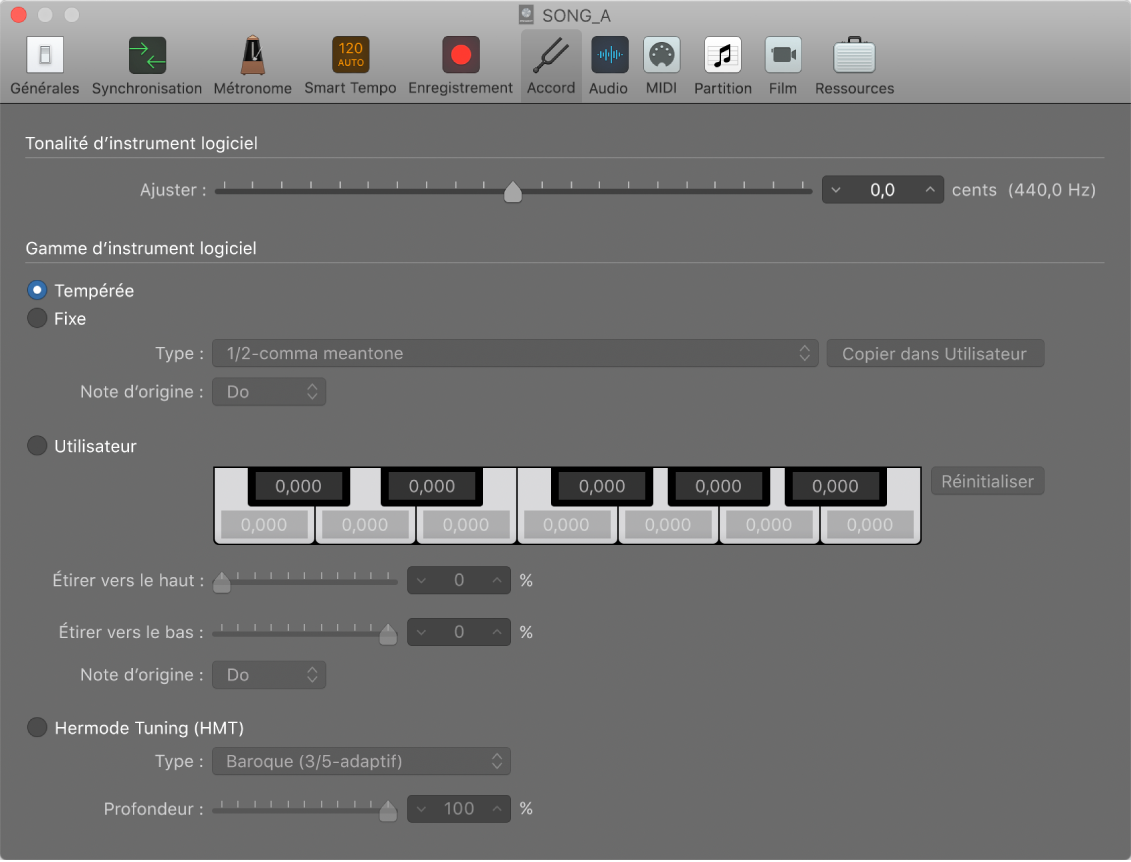Select the Accord tuning fork icon
Image resolution: width=1131 pixels, height=862 pixels.
tap(551, 55)
